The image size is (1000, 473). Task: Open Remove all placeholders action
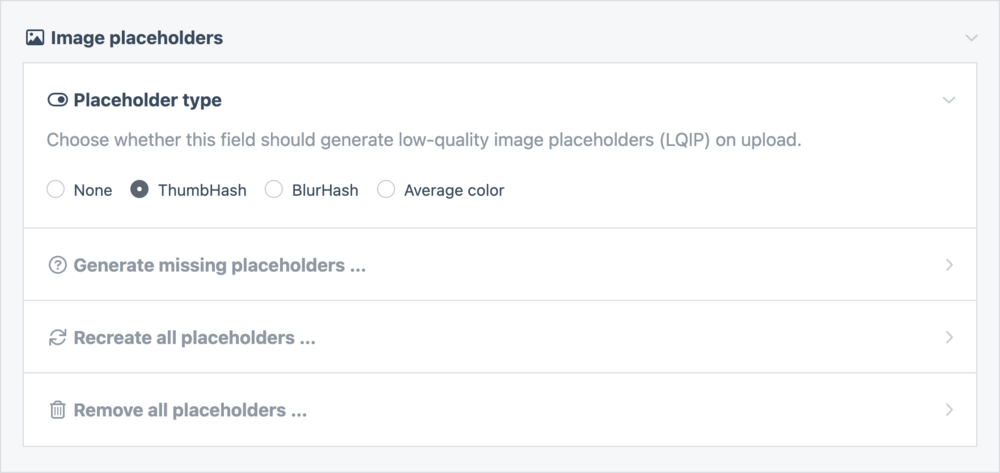tap(190, 410)
